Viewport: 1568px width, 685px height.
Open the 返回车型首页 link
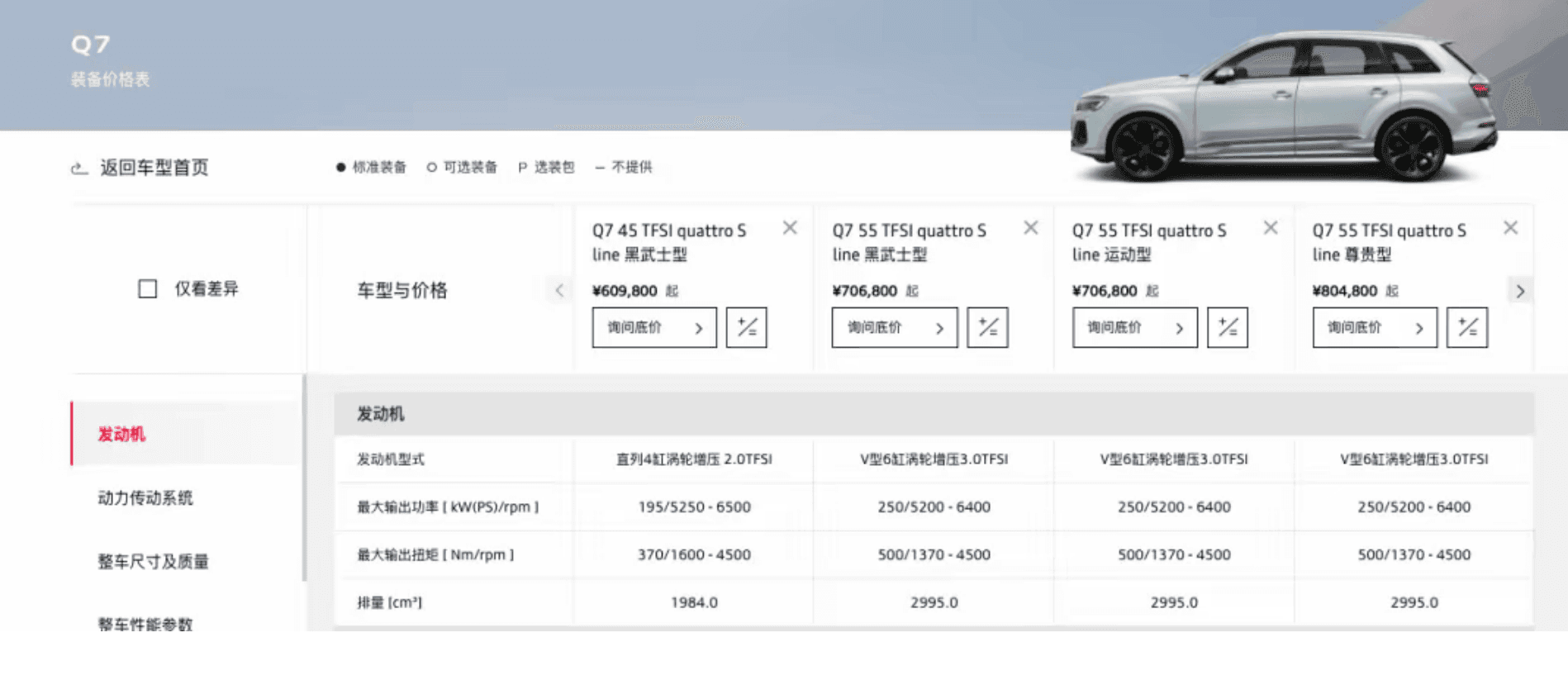[154, 168]
